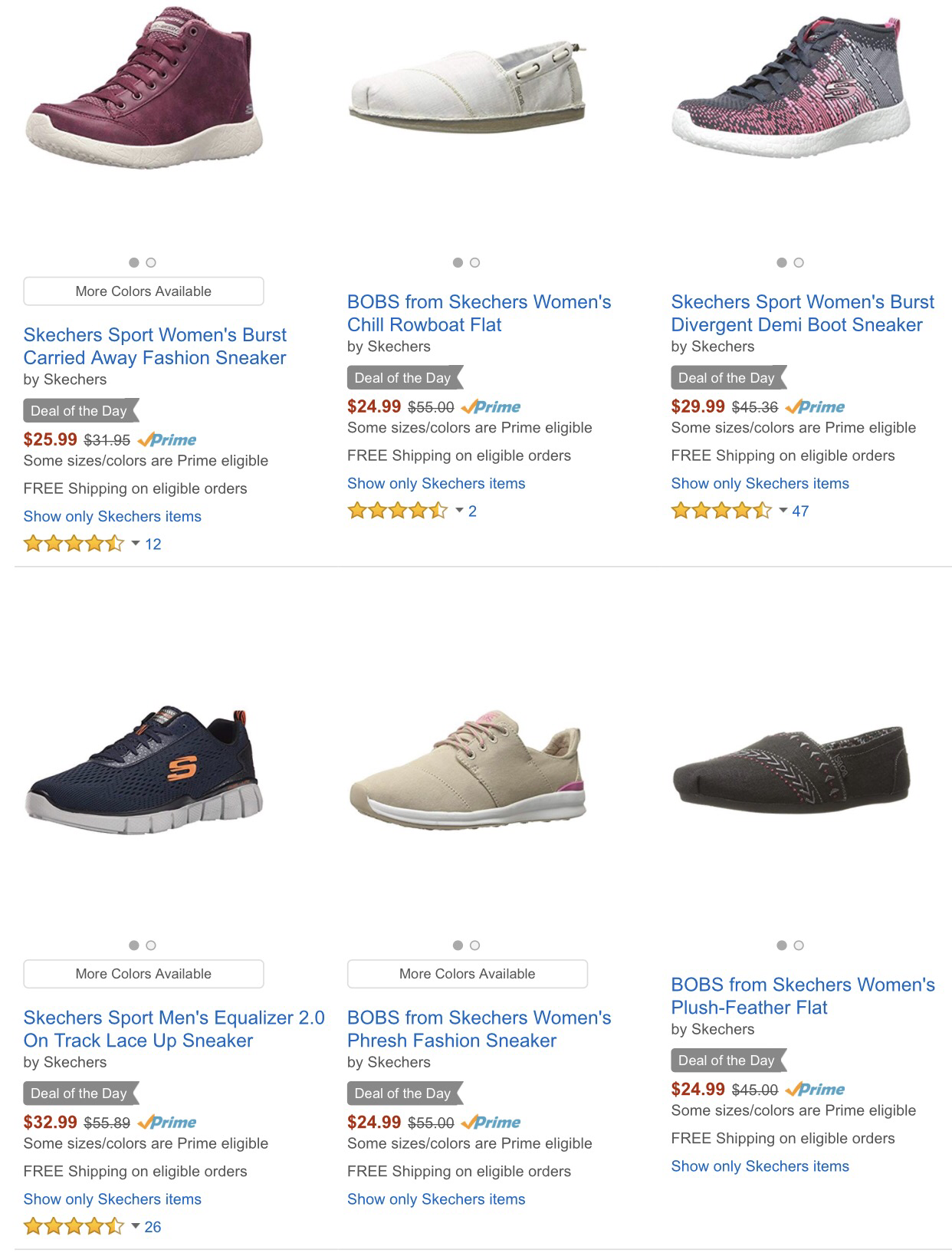Screen dimensions: 952x1253
Task: Select second image dot under the white Rowboat Flat
Action: pyautogui.click(x=475, y=263)
